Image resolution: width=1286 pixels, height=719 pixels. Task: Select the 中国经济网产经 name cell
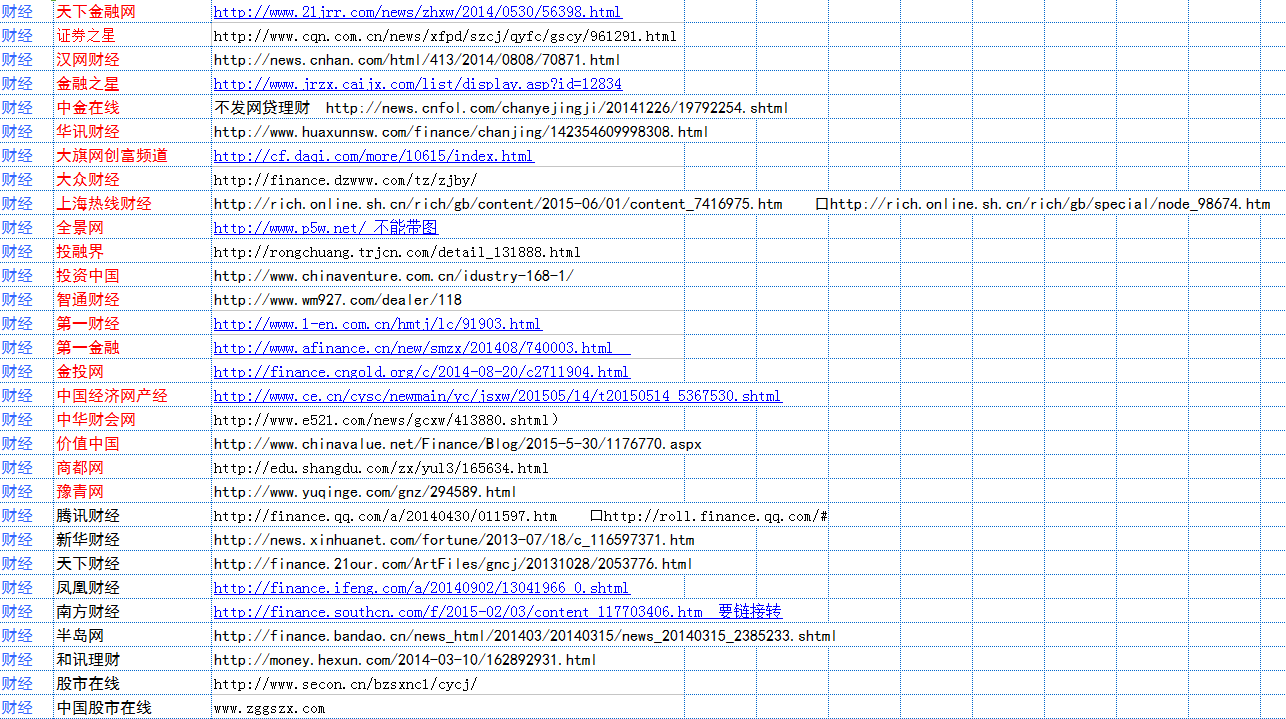click(132, 396)
